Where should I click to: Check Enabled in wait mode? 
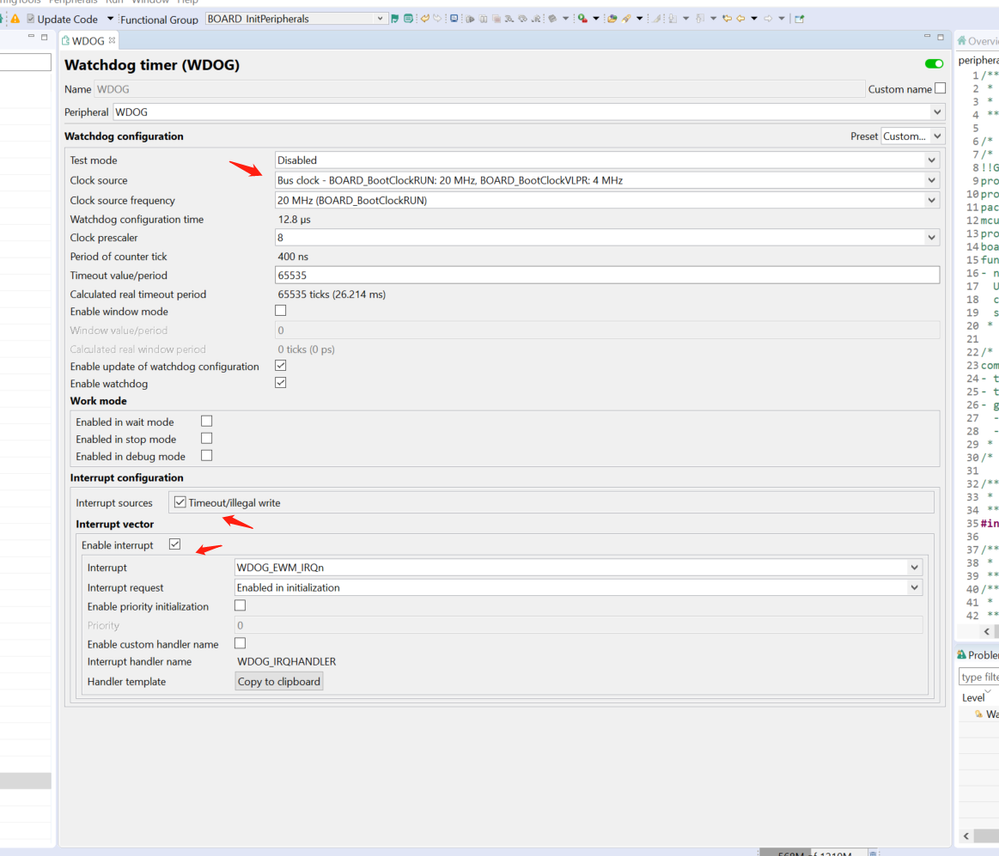click(x=206, y=421)
